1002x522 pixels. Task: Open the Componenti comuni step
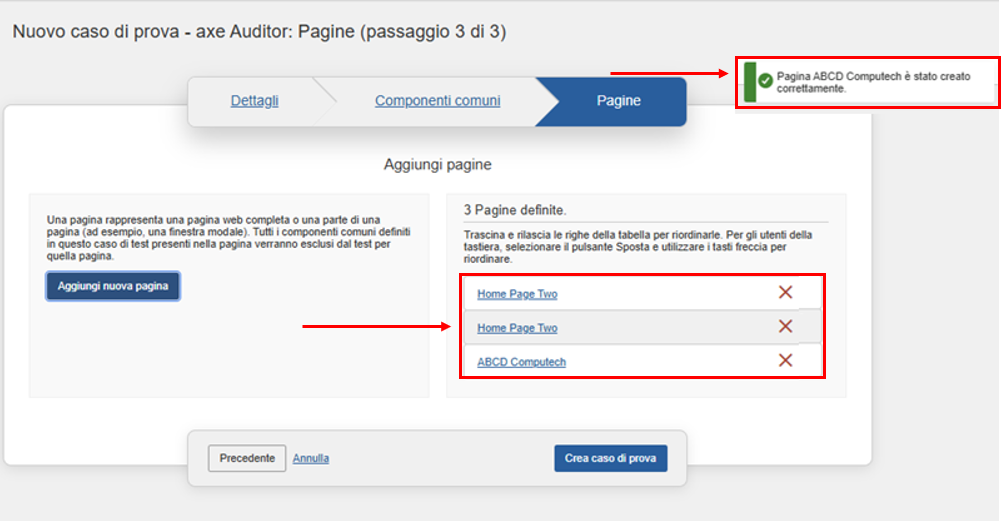click(437, 101)
